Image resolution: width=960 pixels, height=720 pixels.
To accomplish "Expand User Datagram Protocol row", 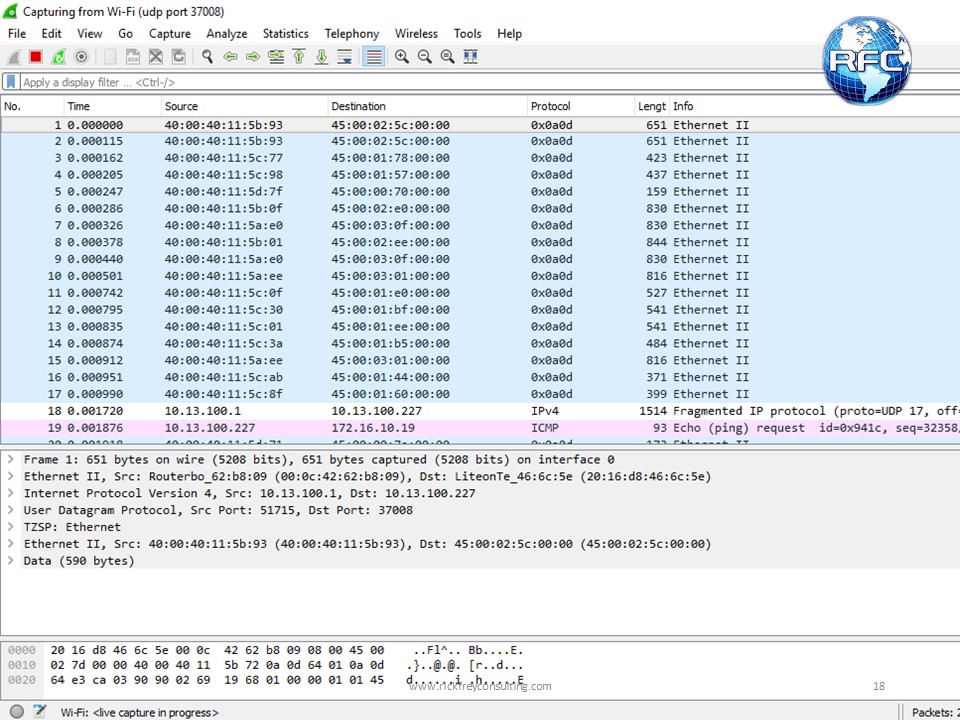I will coord(10,510).
